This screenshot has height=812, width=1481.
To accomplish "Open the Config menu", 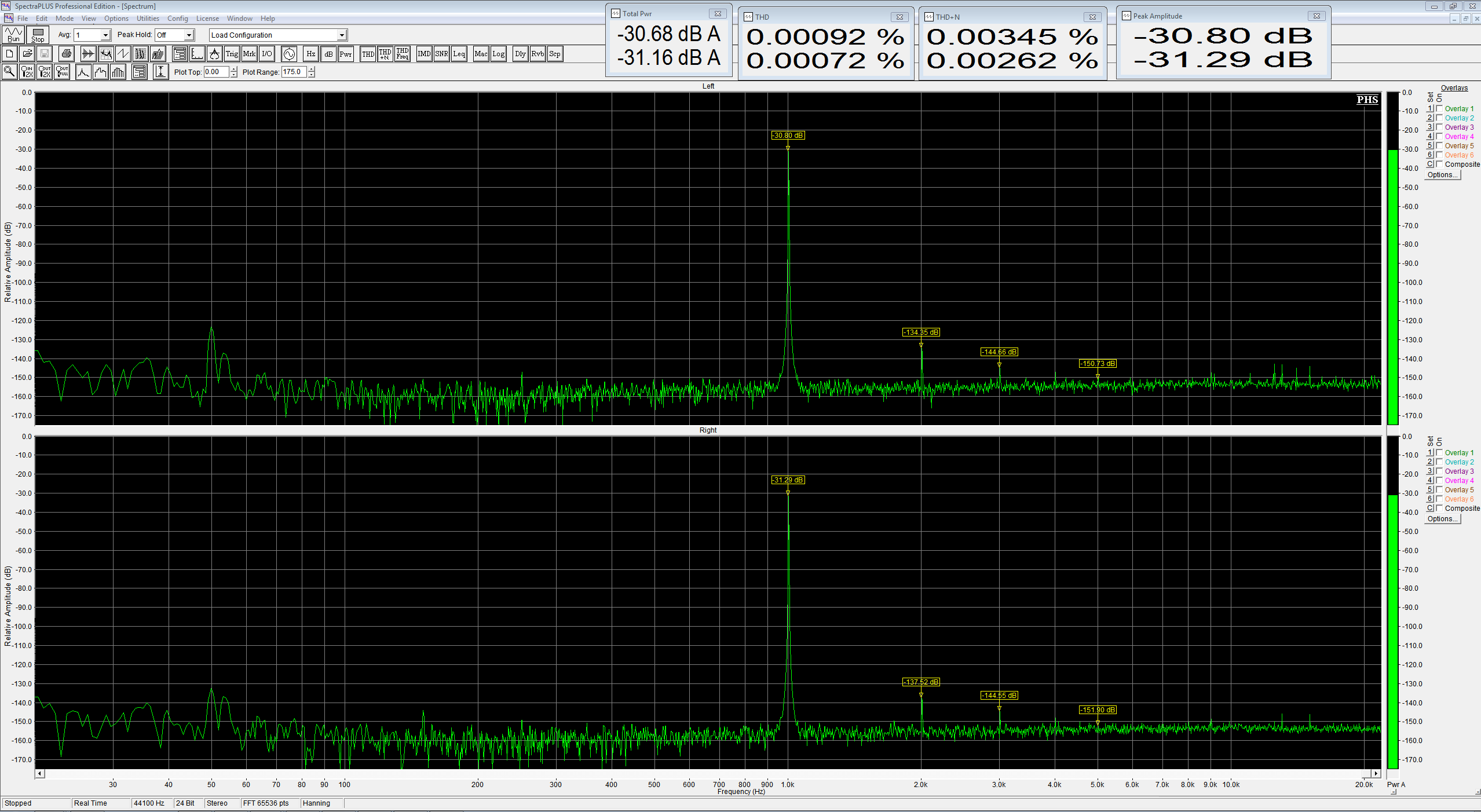I will pos(178,19).
